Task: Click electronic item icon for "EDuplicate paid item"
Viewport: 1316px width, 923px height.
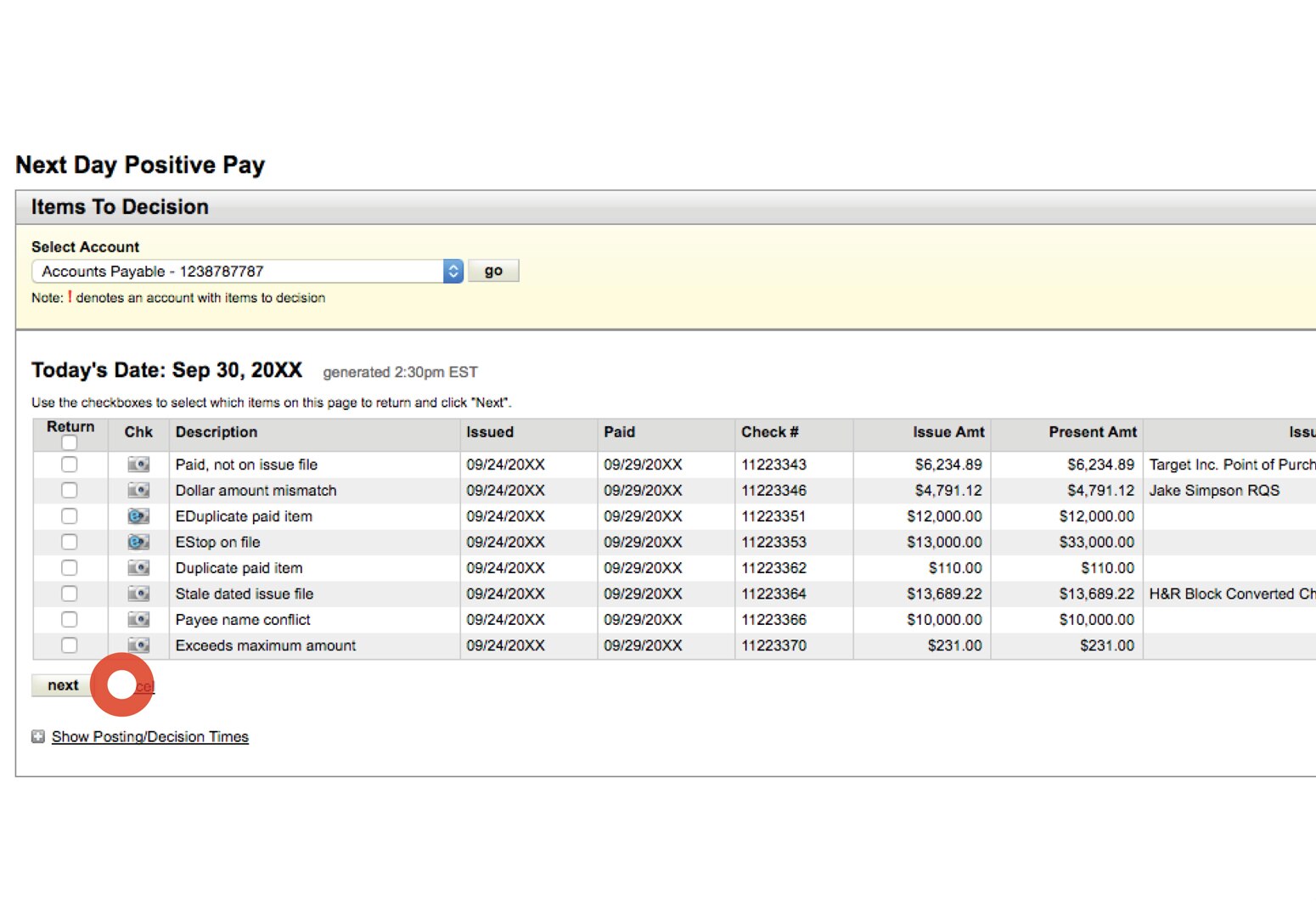Action: tap(138, 515)
